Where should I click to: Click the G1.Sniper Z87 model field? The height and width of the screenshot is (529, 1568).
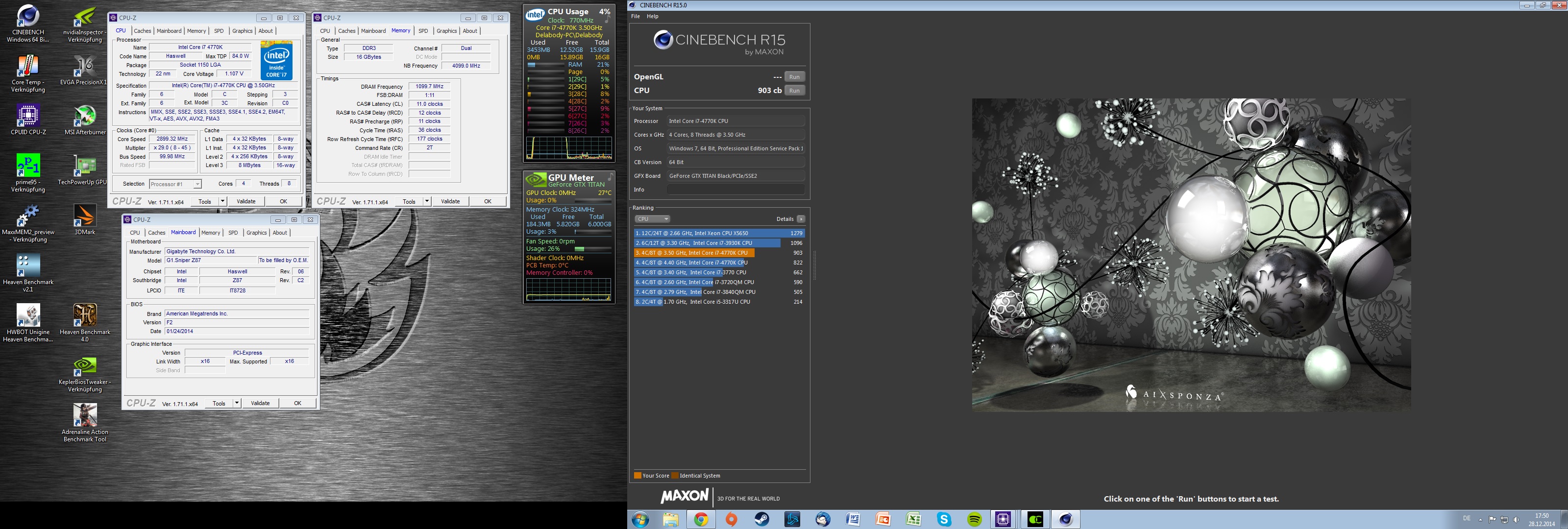[211, 260]
